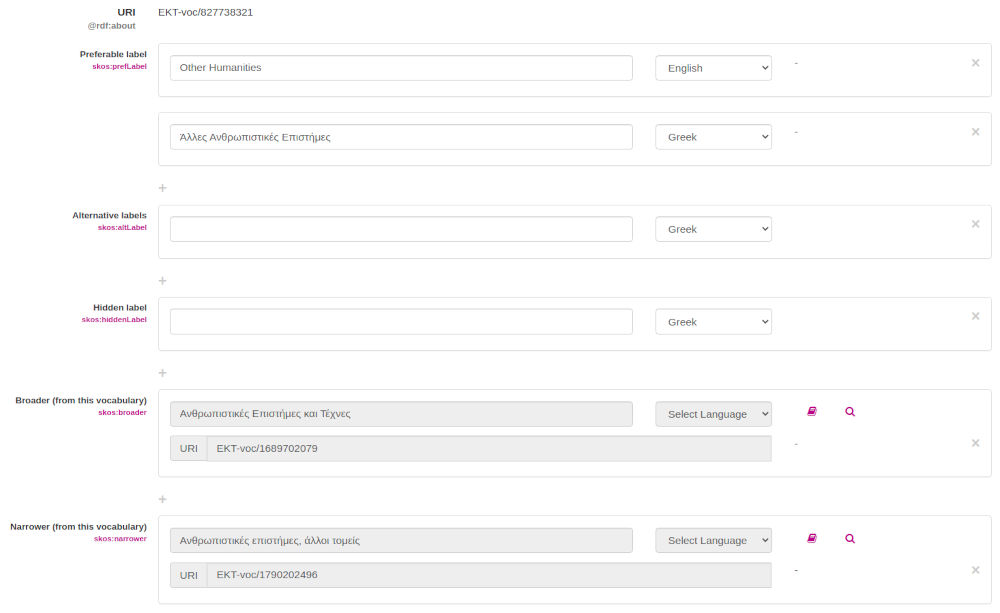Remove the English 'Other Humanities' label
The image size is (1000, 613).
(x=975, y=63)
